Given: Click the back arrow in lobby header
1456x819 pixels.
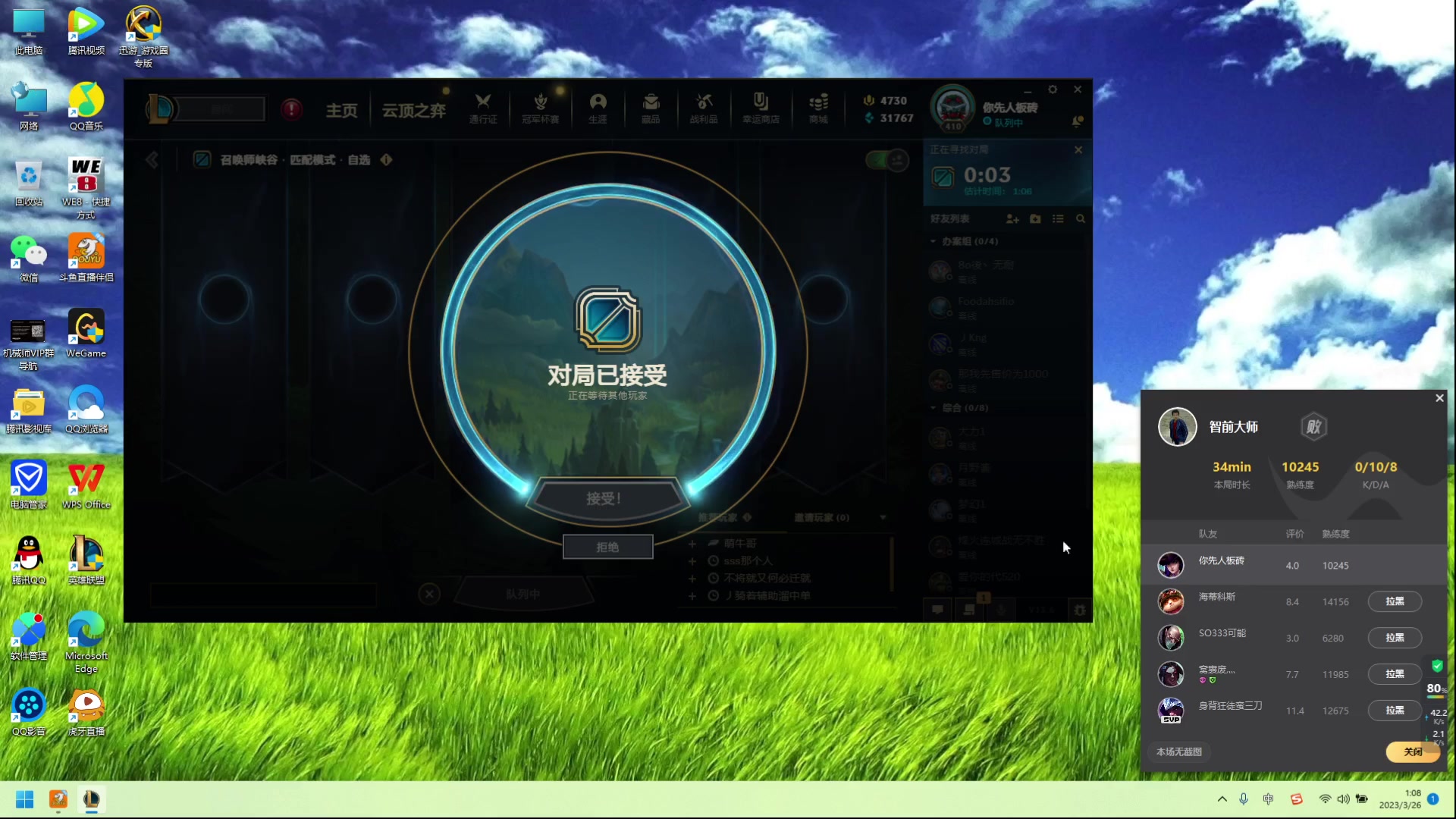Looking at the screenshot, I should 152,160.
